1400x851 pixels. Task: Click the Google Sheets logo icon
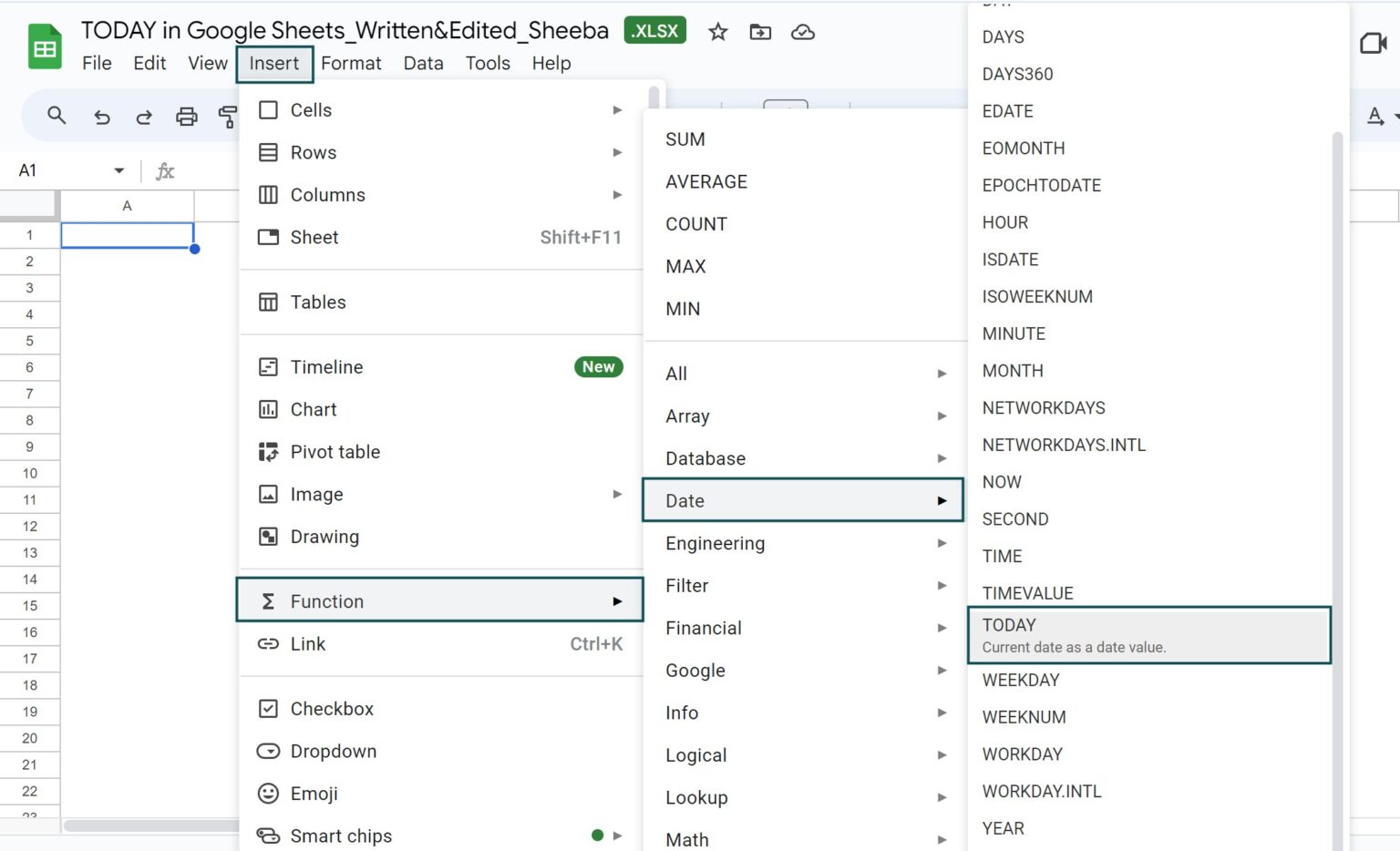(45, 46)
